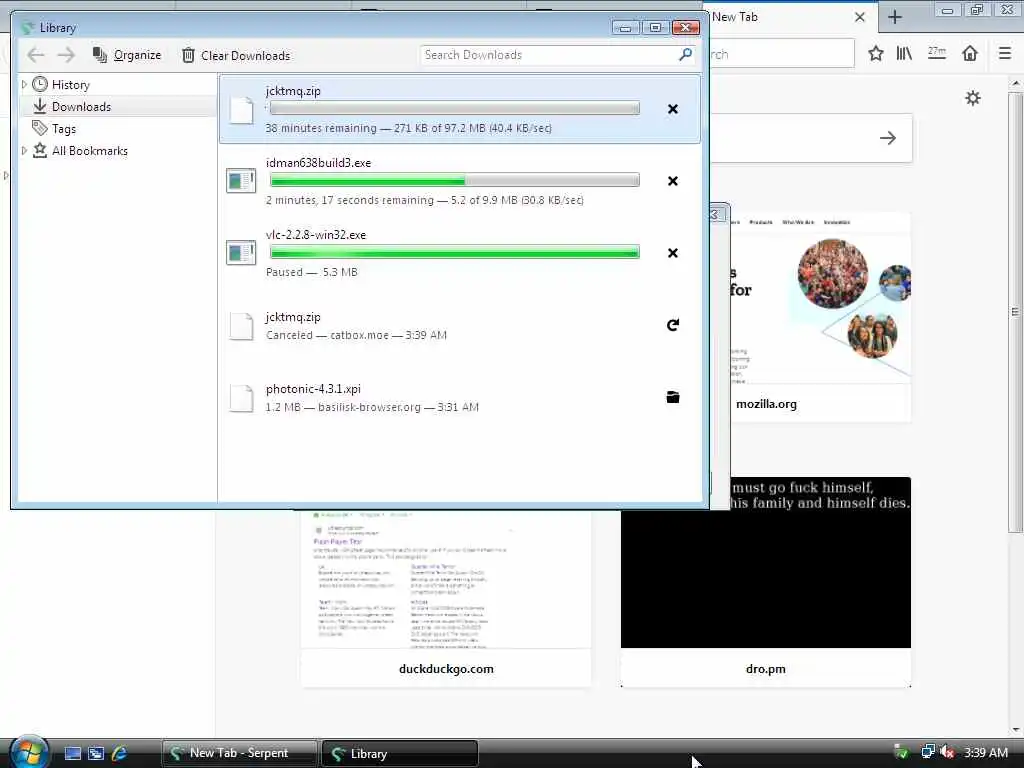Click the idman638build3.exe file icon

(241, 181)
